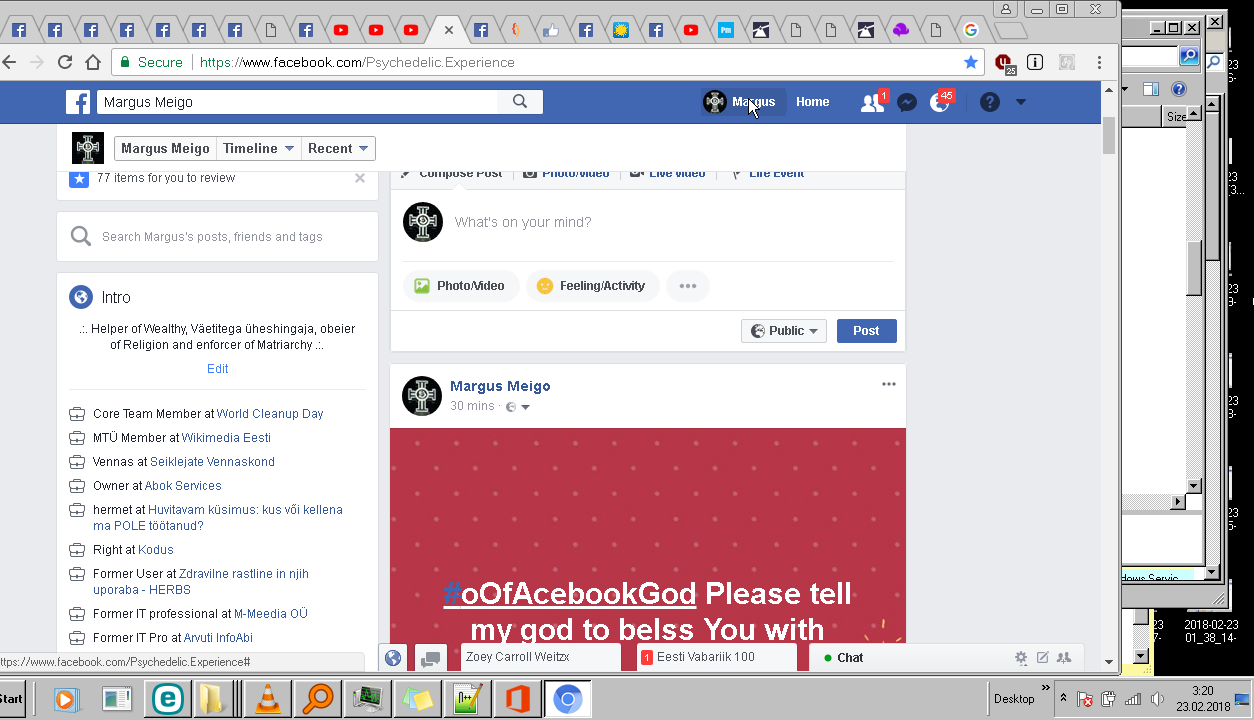The width and height of the screenshot is (1254, 720).
Task: Click the search magnifier button in Facebook
Action: pos(520,101)
